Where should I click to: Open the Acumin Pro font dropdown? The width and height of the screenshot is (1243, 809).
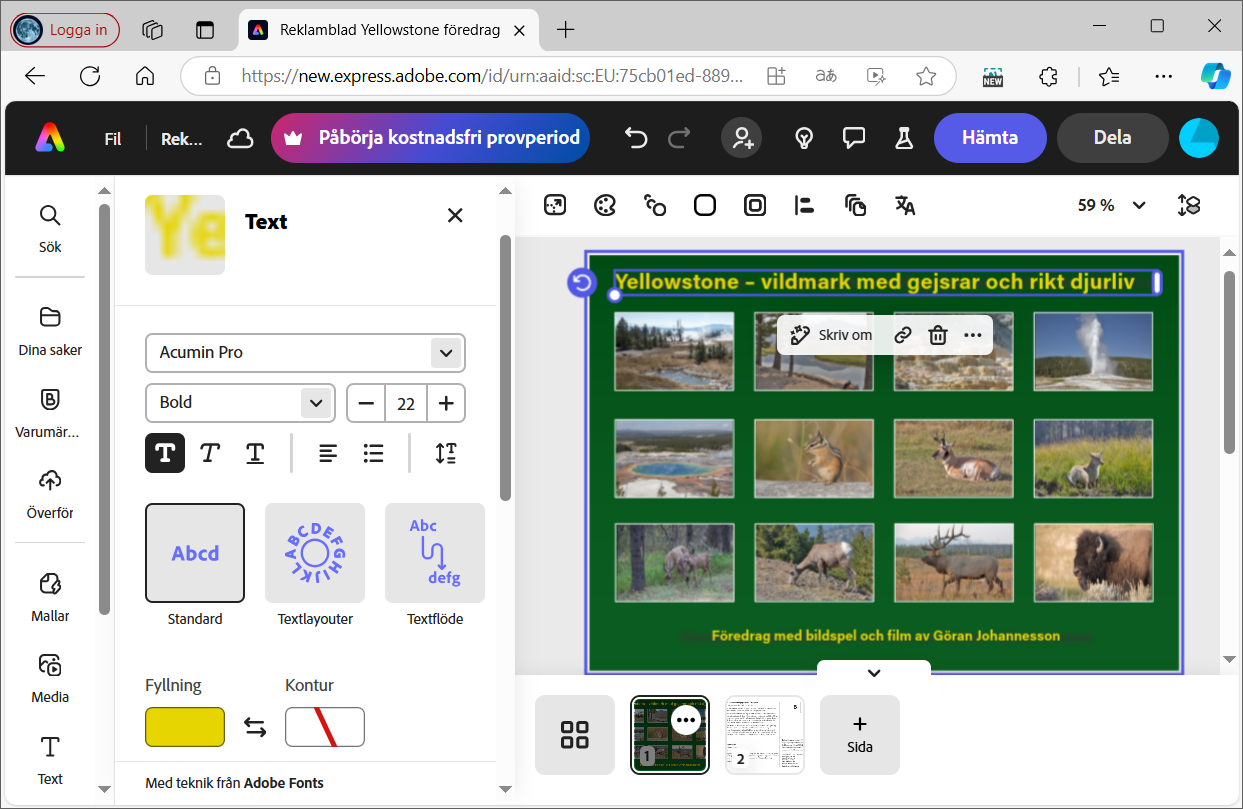tap(305, 352)
